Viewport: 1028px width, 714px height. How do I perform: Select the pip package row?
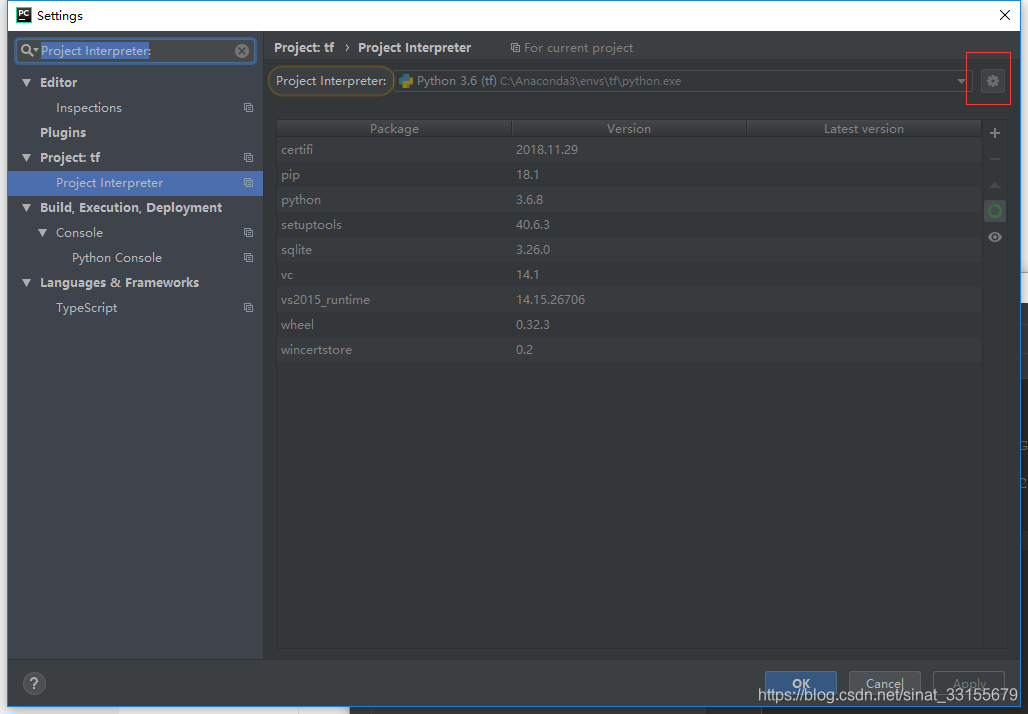click(x=629, y=174)
